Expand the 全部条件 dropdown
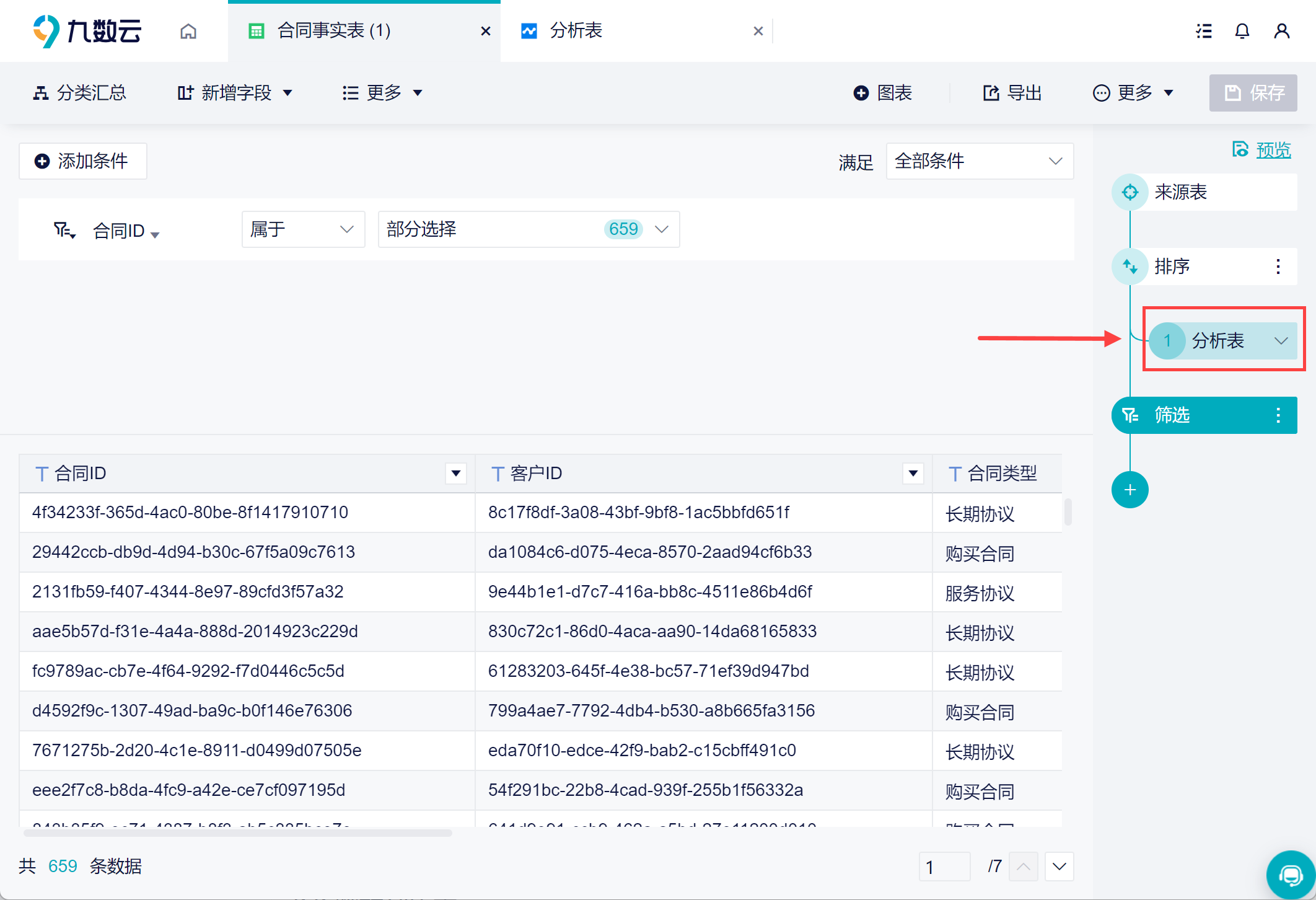1316x900 pixels. coord(980,161)
